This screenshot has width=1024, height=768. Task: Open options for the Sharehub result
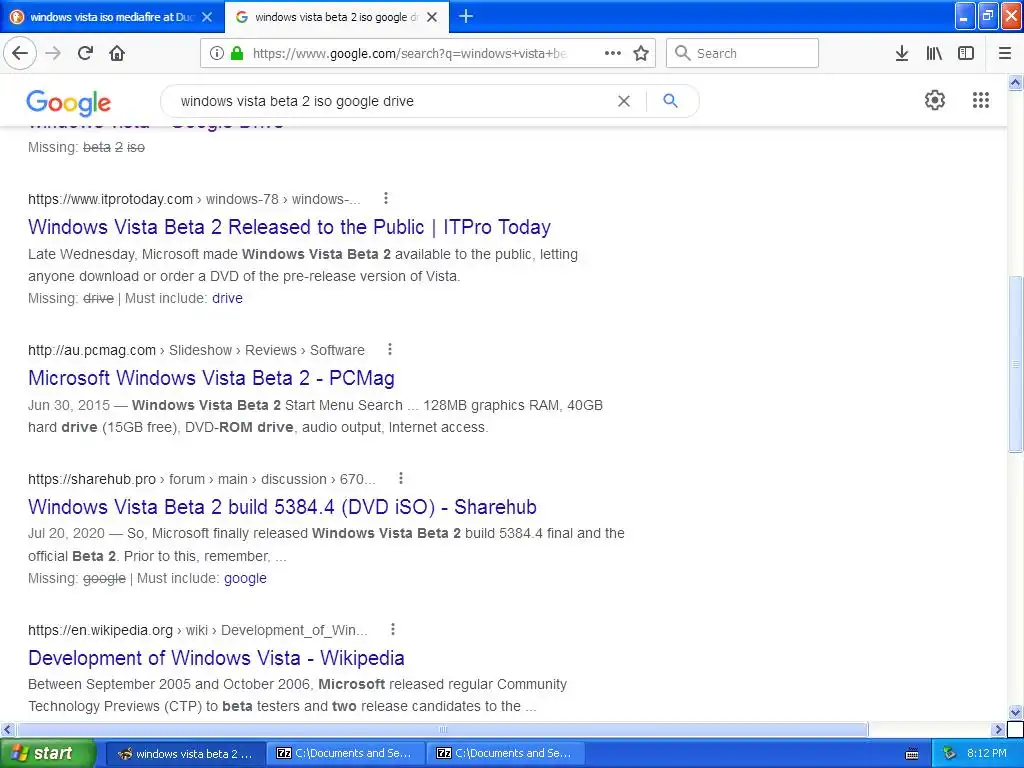[x=401, y=479]
